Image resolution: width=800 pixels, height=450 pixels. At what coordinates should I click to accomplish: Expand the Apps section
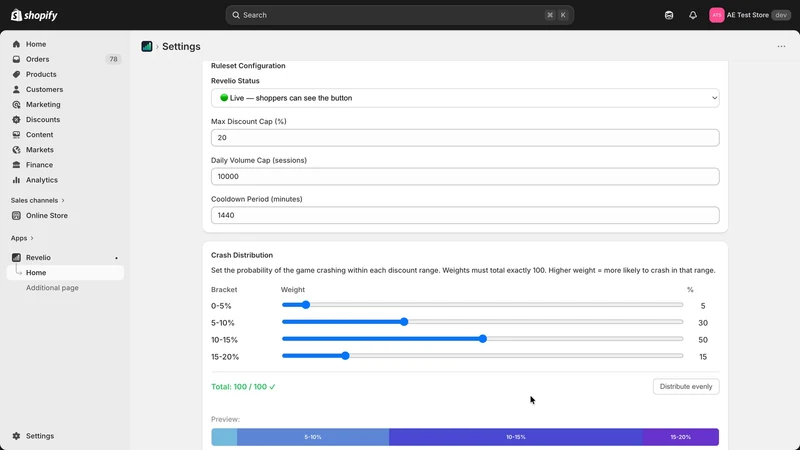(22, 238)
